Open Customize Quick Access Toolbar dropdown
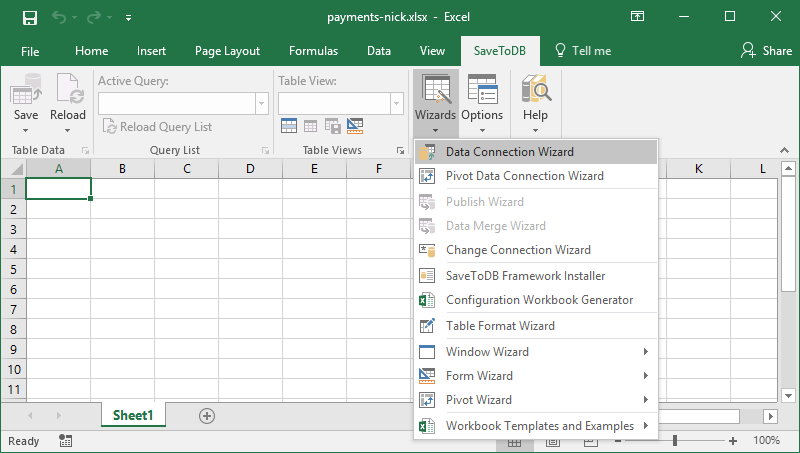 [129, 18]
